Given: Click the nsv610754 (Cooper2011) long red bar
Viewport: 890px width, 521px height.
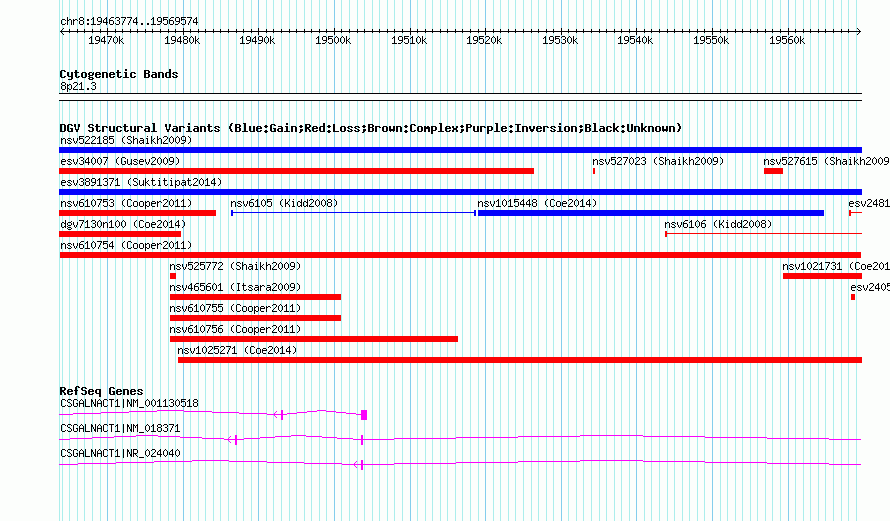Looking at the screenshot, I should (460, 255).
